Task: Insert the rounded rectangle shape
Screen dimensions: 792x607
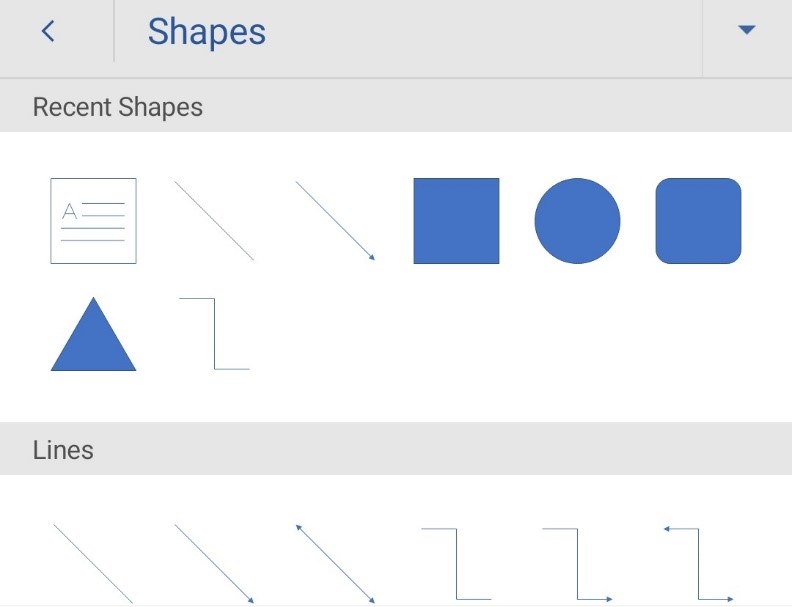Action: coord(698,221)
